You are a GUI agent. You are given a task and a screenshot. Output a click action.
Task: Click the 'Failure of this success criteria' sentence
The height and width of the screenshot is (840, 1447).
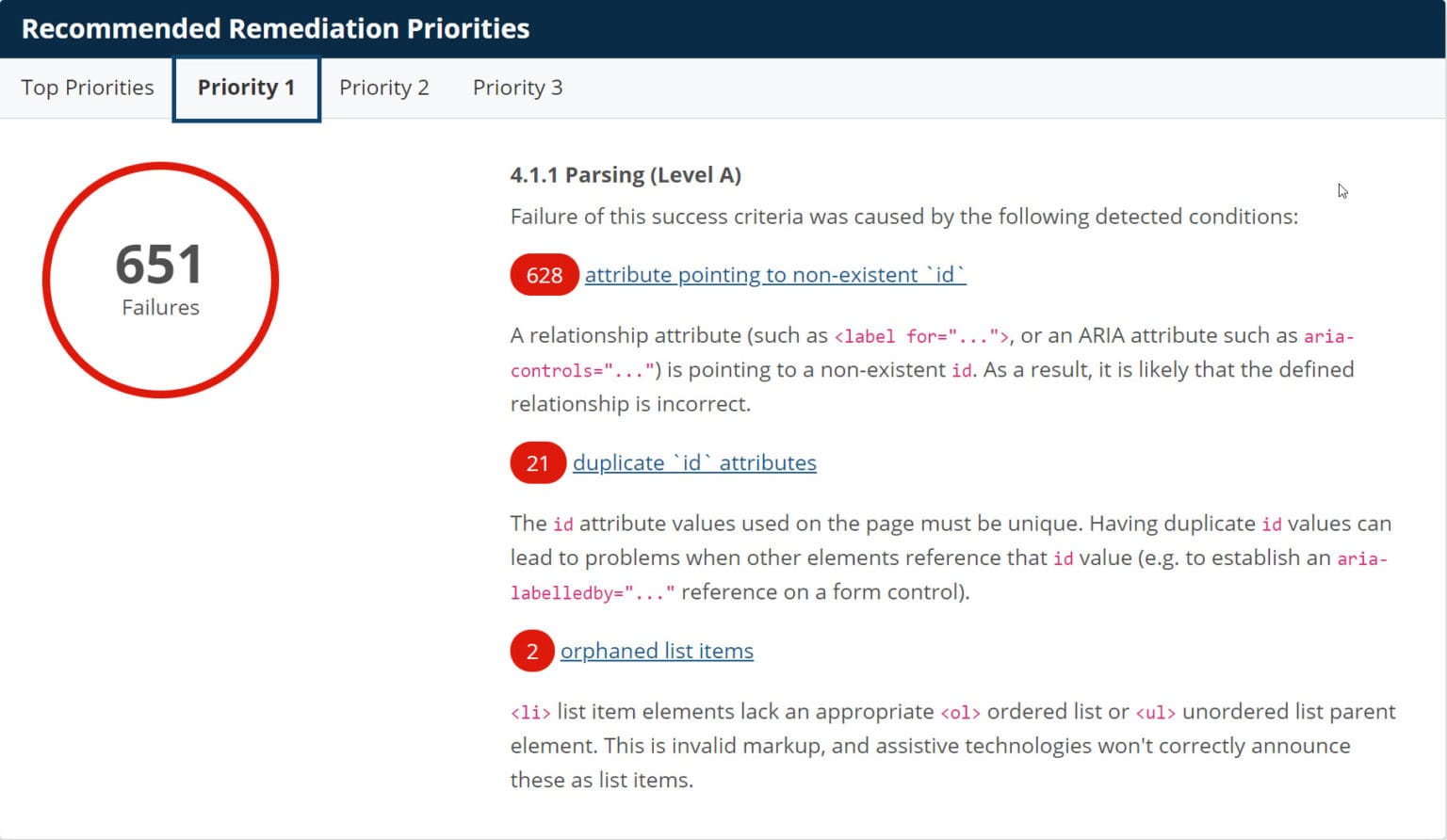click(903, 217)
